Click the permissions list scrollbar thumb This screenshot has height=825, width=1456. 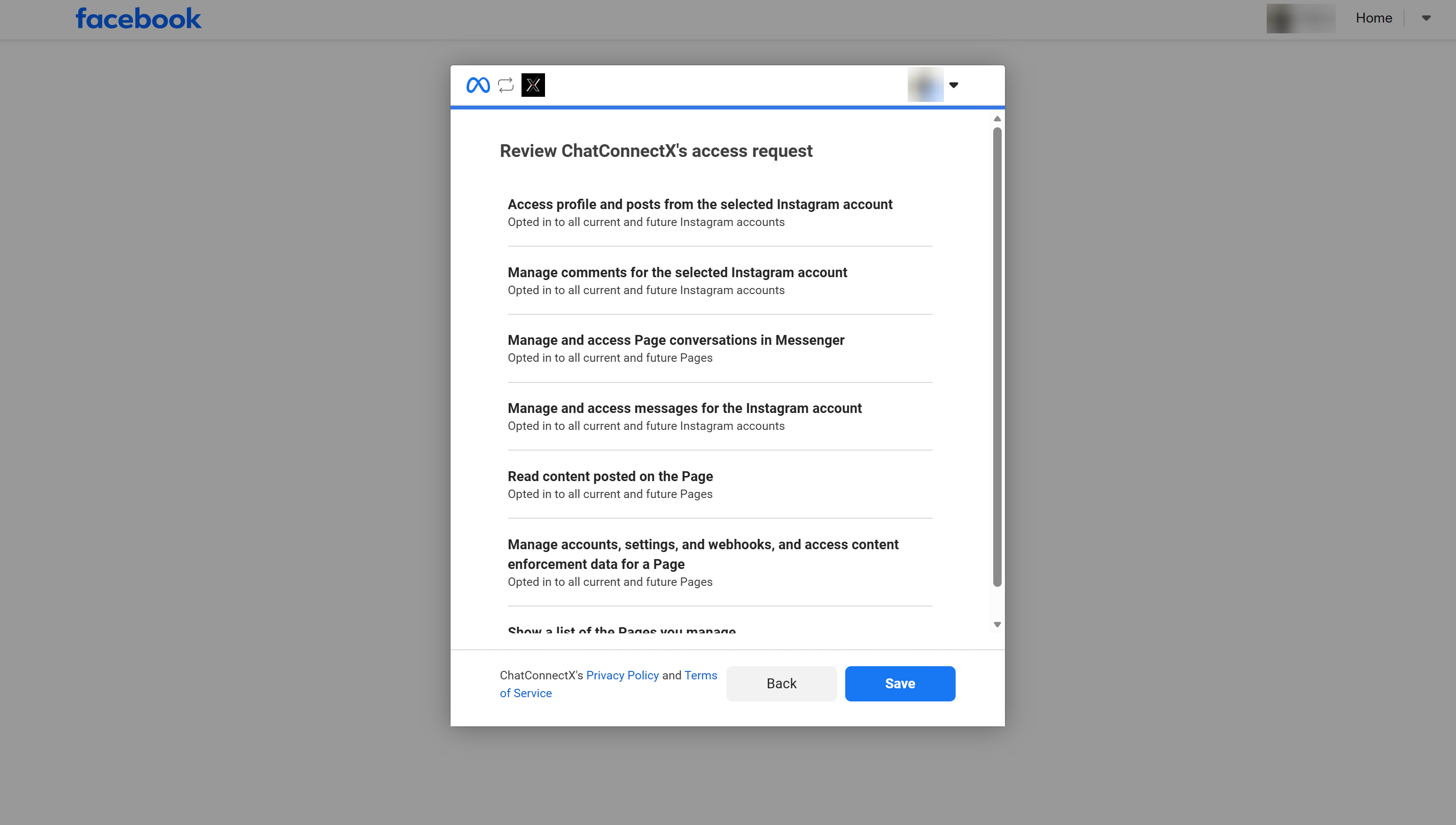(x=997, y=357)
